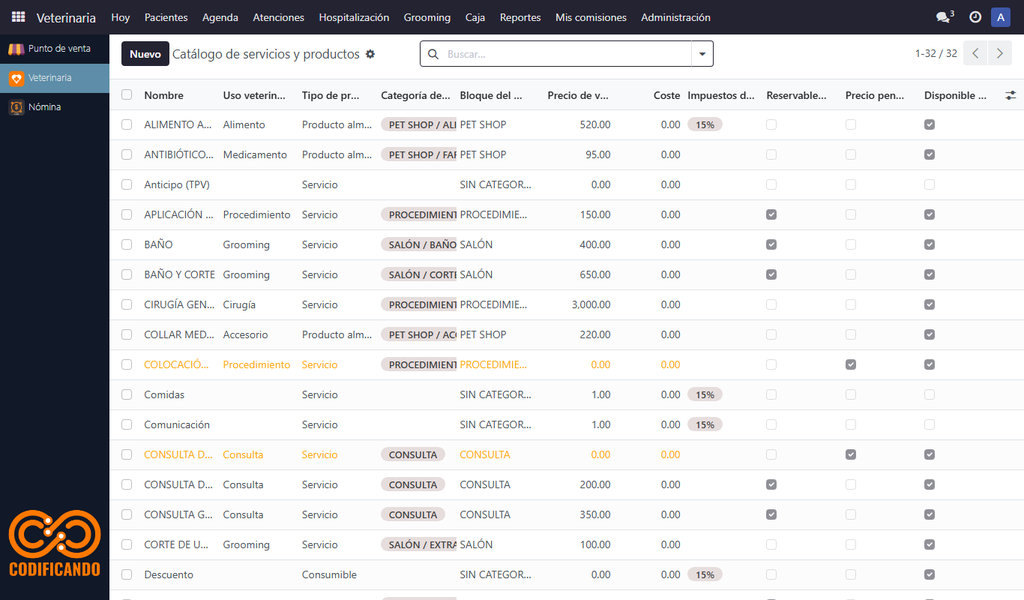Click the catalog settings gear icon
The image size is (1024, 600).
click(x=370, y=54)
